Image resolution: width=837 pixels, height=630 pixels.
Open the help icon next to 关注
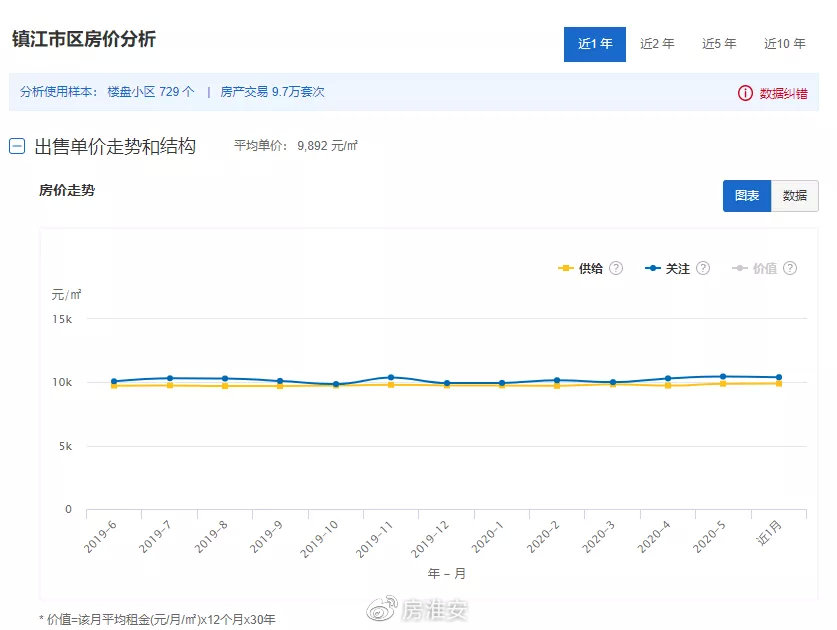click(x=703, y=268)
